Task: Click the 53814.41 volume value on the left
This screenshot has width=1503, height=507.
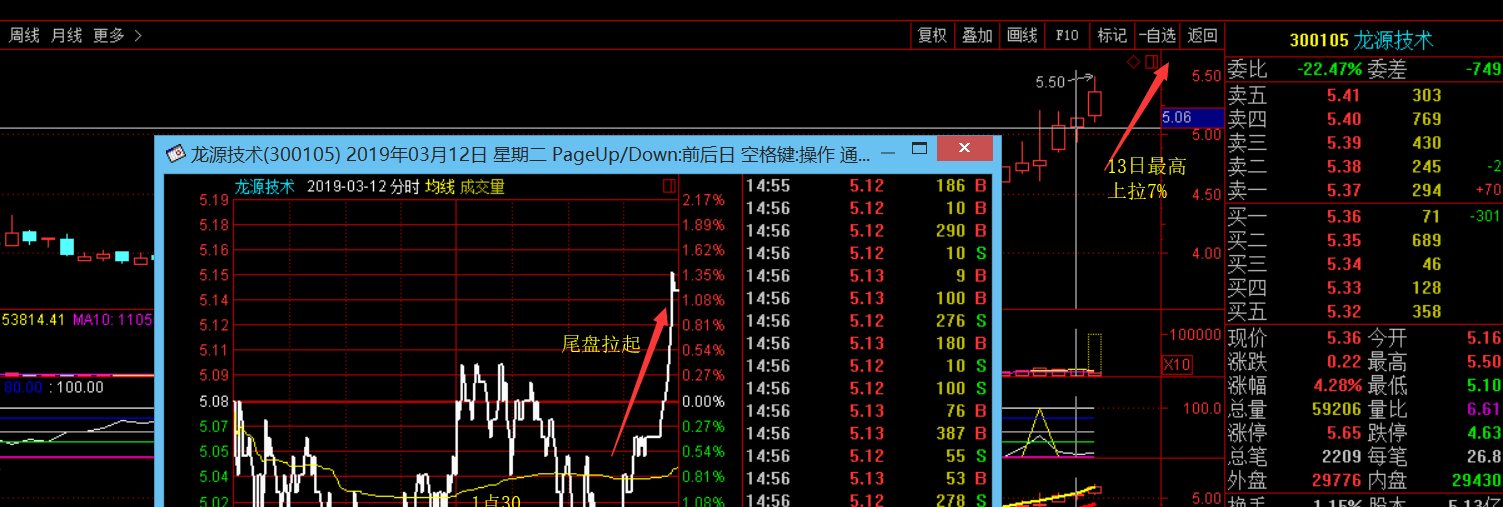Action: point(32,319)
